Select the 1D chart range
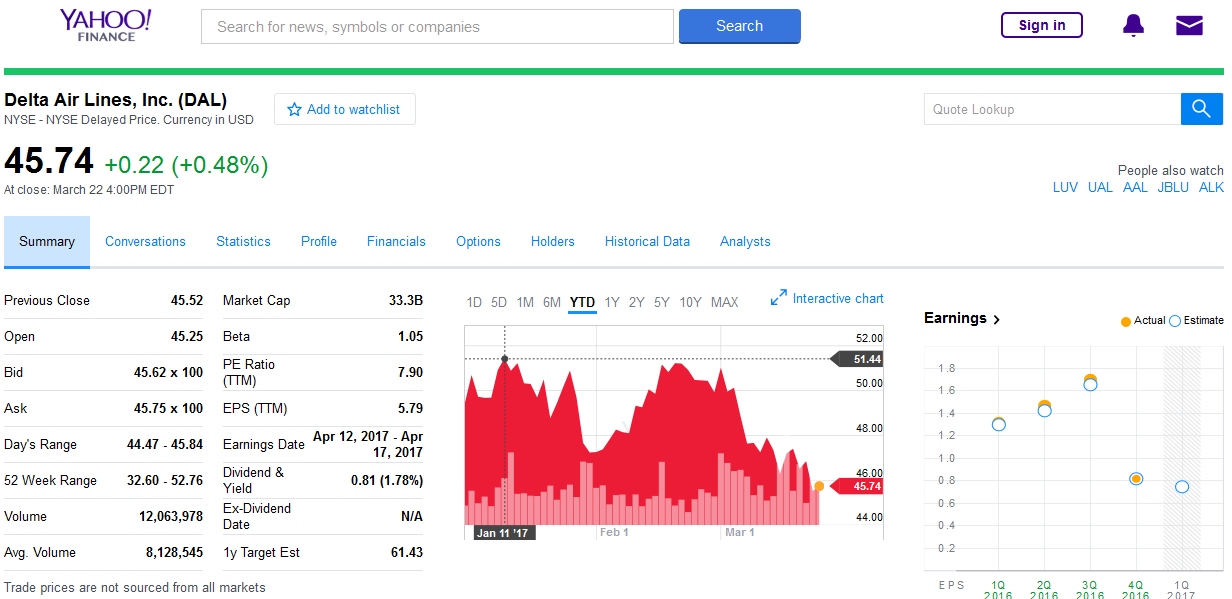1232x599 pixels. [474, 302]
